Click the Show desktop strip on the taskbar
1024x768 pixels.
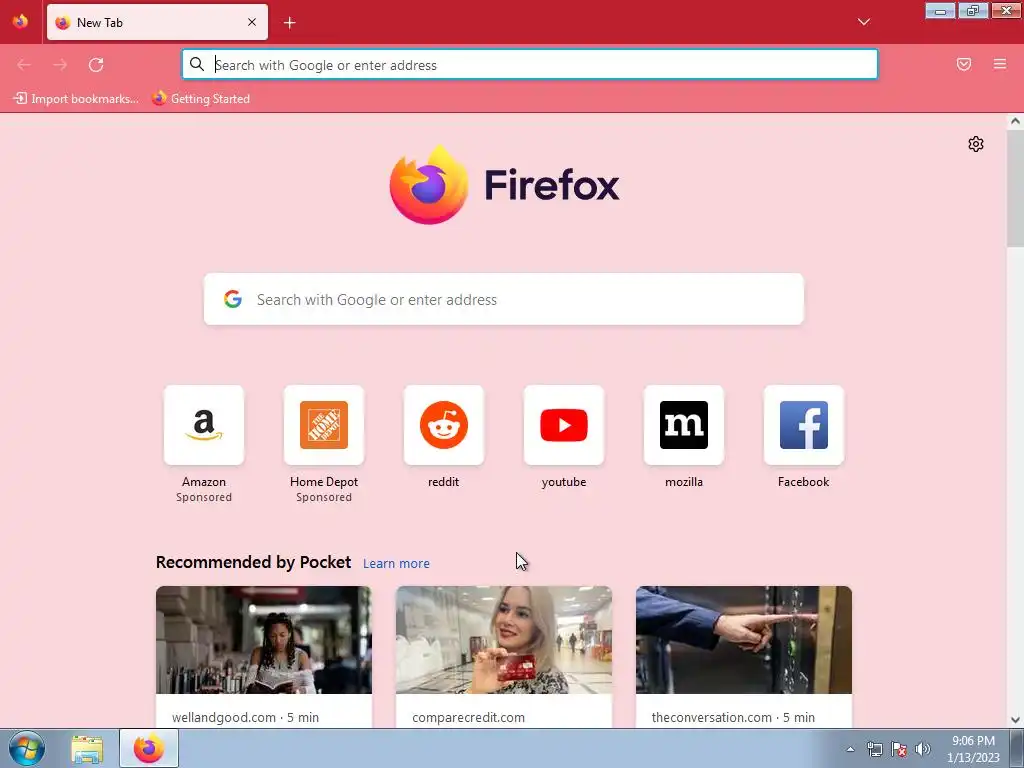pos(1017,749)
